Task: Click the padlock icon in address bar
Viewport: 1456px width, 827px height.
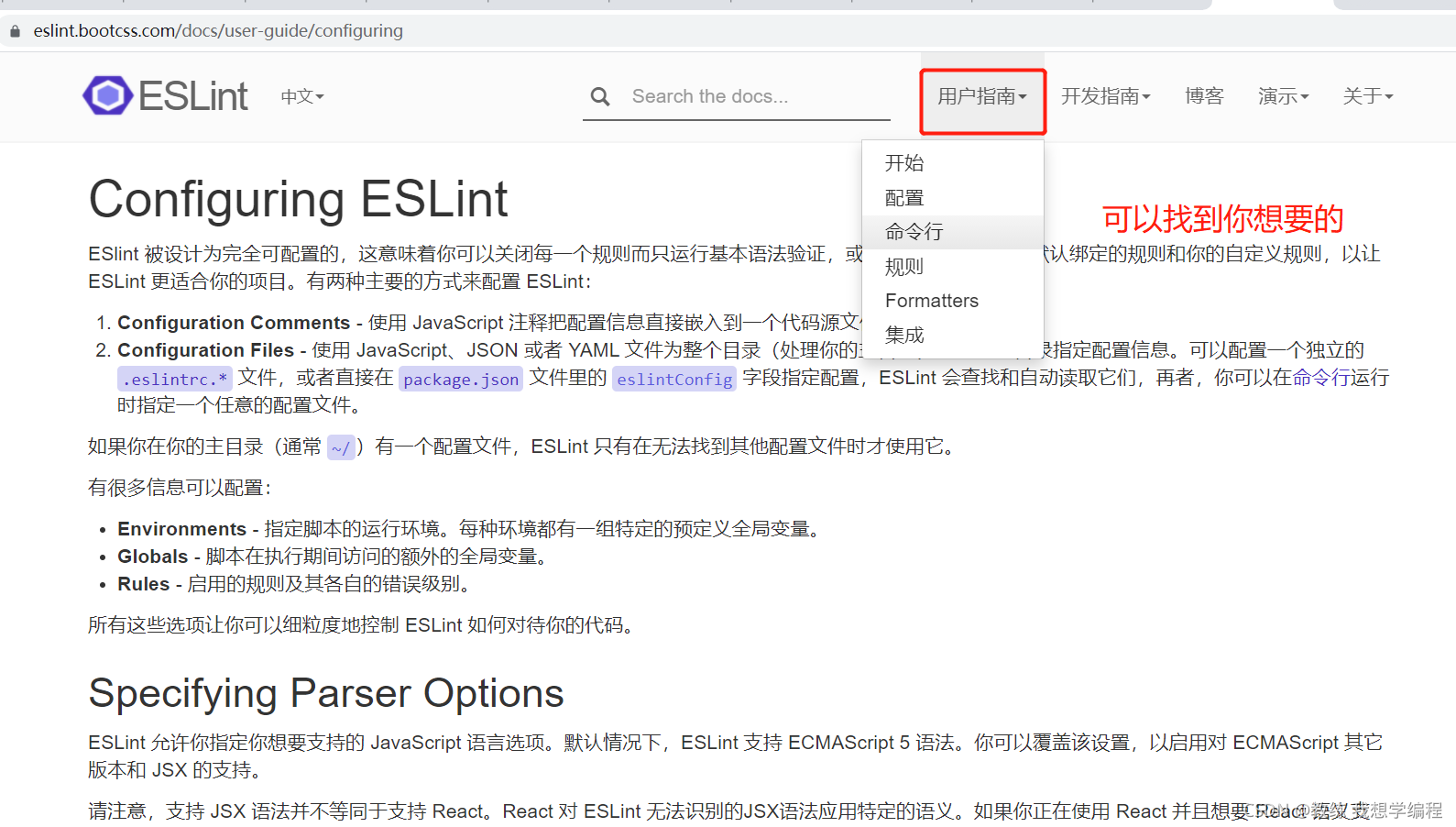Action: (15, 31)
